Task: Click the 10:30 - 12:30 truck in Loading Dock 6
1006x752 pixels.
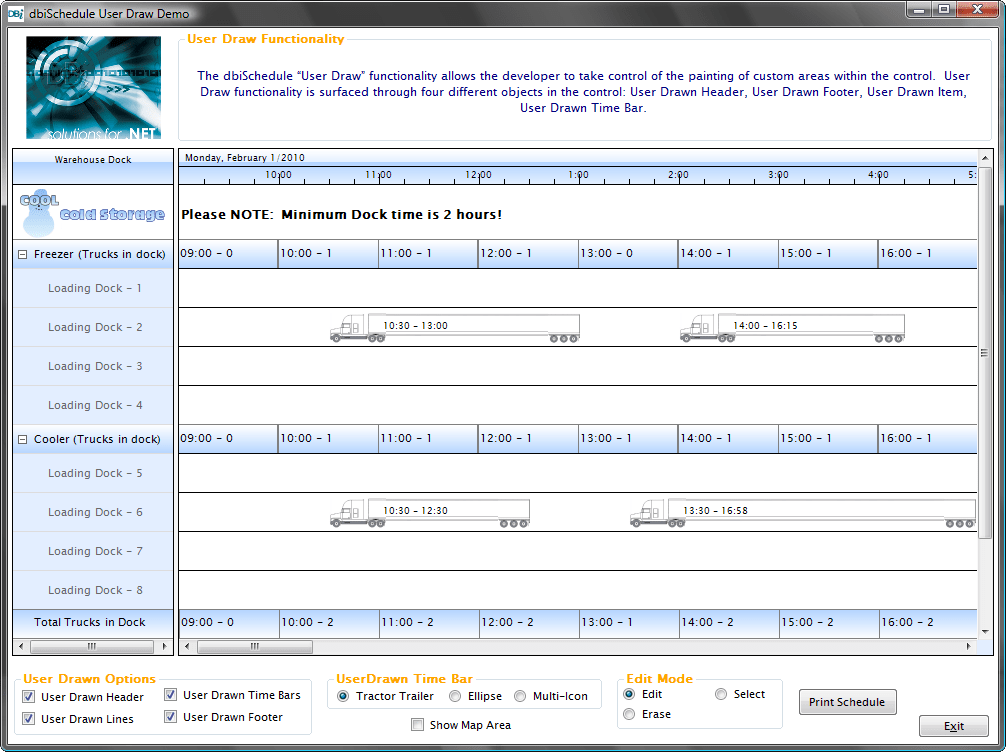Action: tap(430, 513)
